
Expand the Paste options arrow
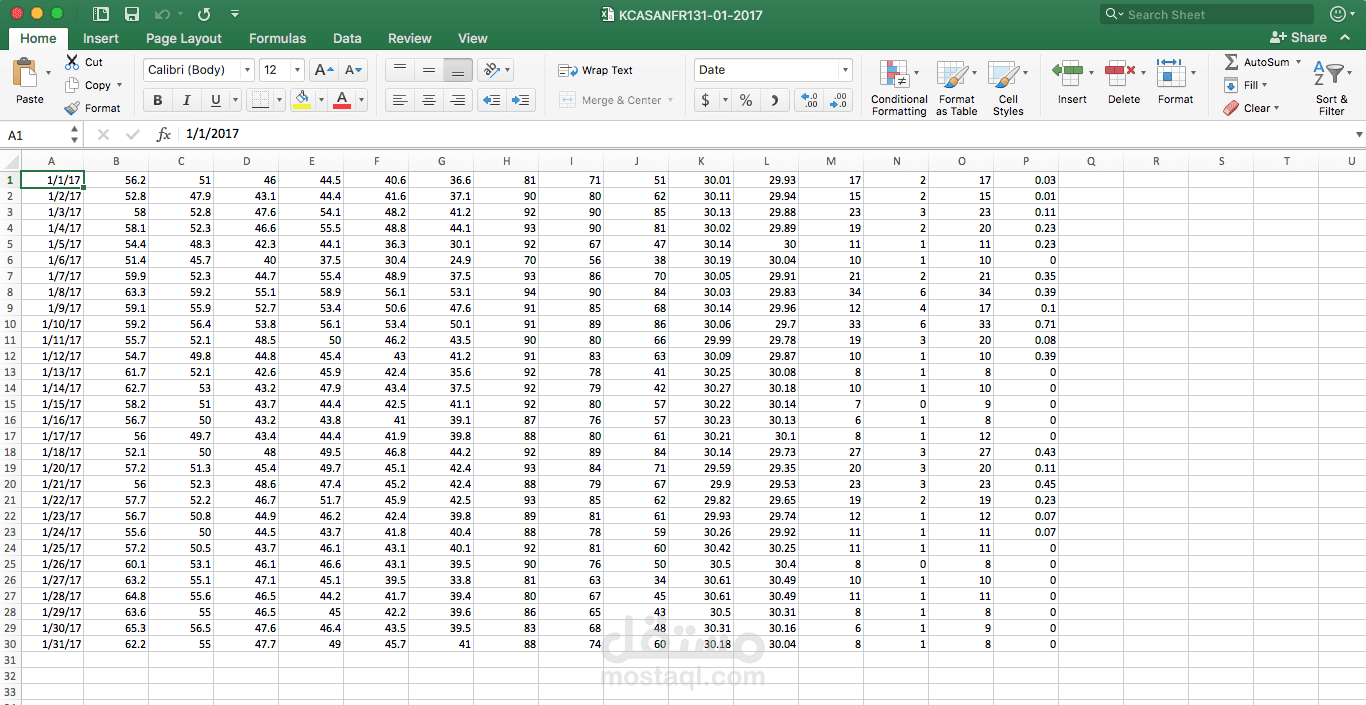tap(48, 73)
